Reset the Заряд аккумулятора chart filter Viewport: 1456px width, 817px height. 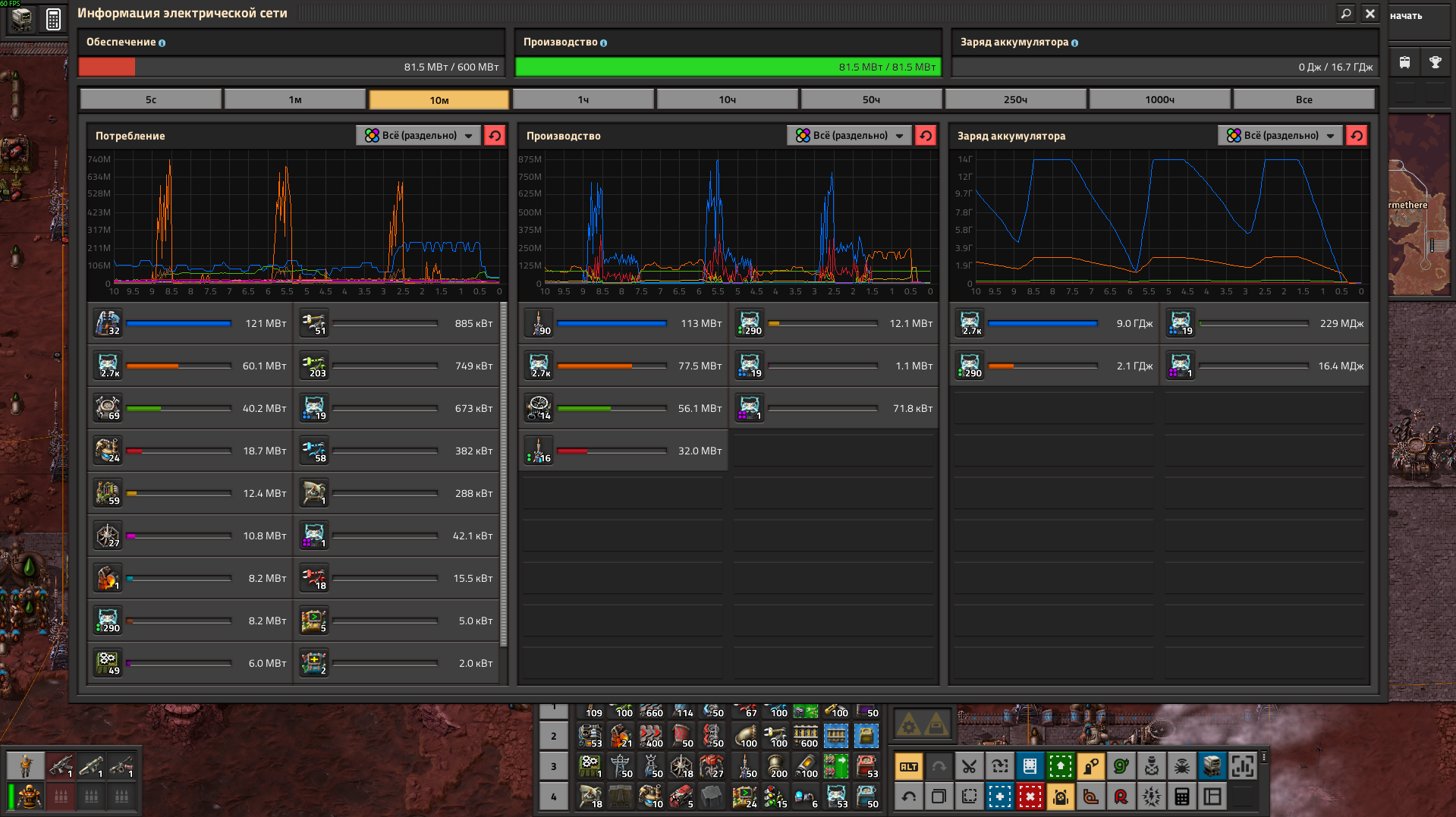point(1357,136)
